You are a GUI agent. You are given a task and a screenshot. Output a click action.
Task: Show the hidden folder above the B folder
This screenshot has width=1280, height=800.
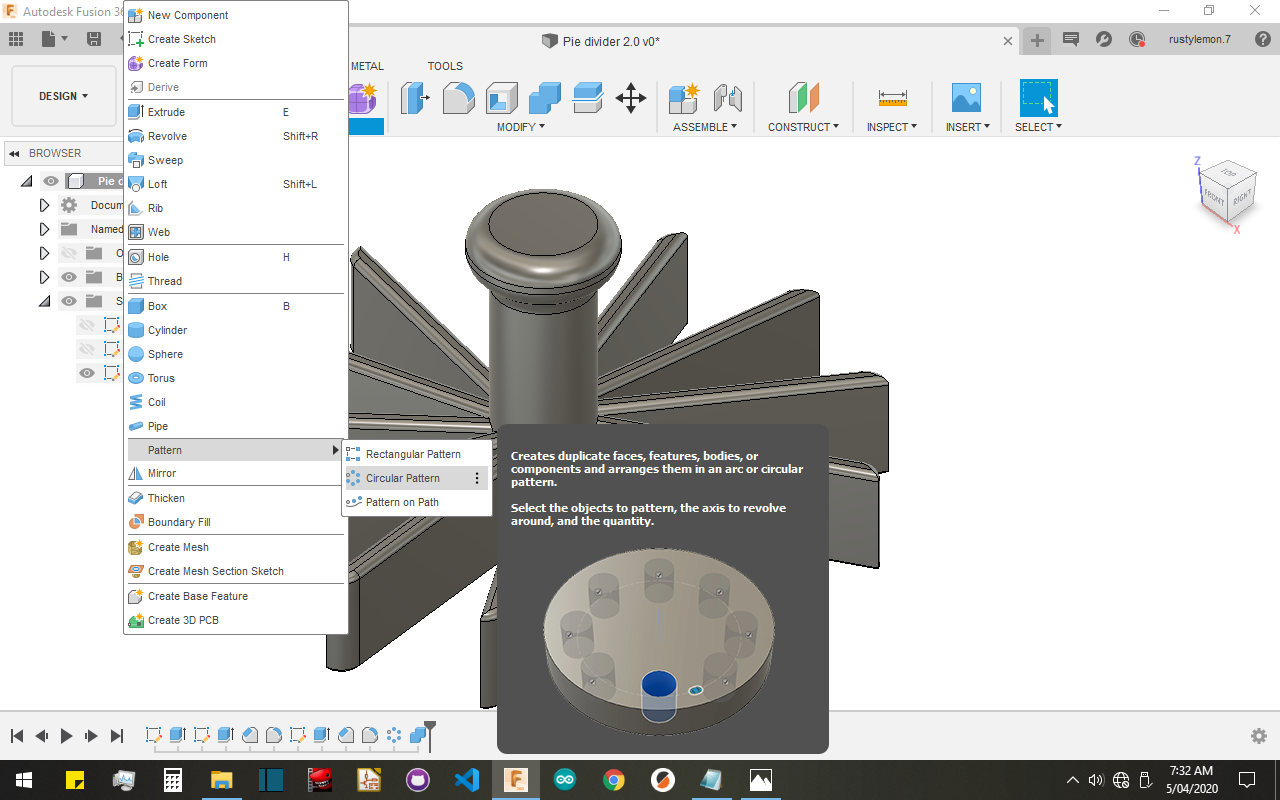pyautogui.click(x=69, y=253)
